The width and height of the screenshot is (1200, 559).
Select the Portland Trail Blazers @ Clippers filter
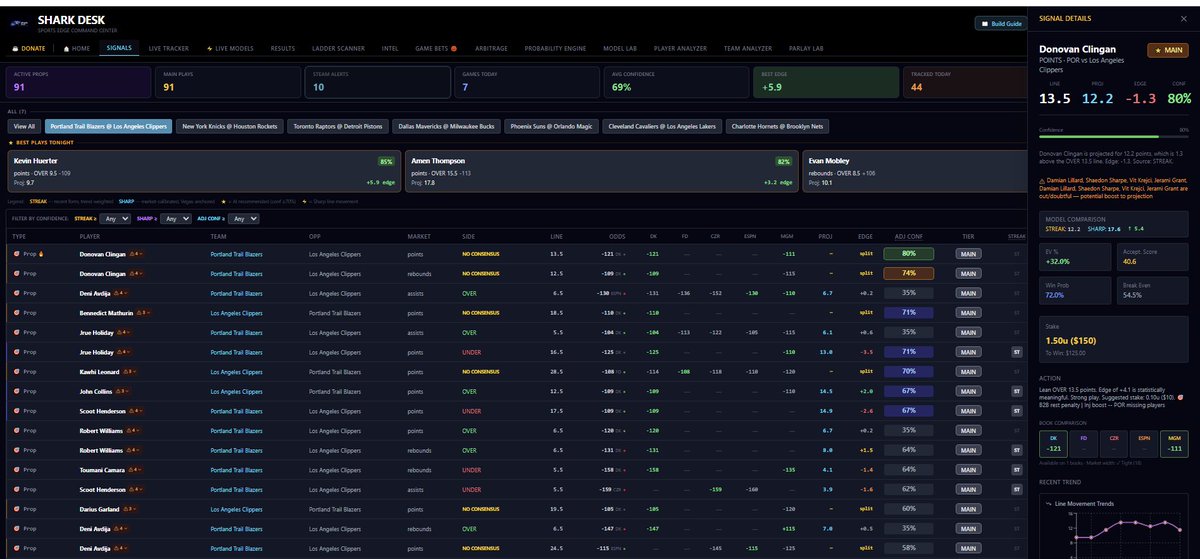[107, 126]
